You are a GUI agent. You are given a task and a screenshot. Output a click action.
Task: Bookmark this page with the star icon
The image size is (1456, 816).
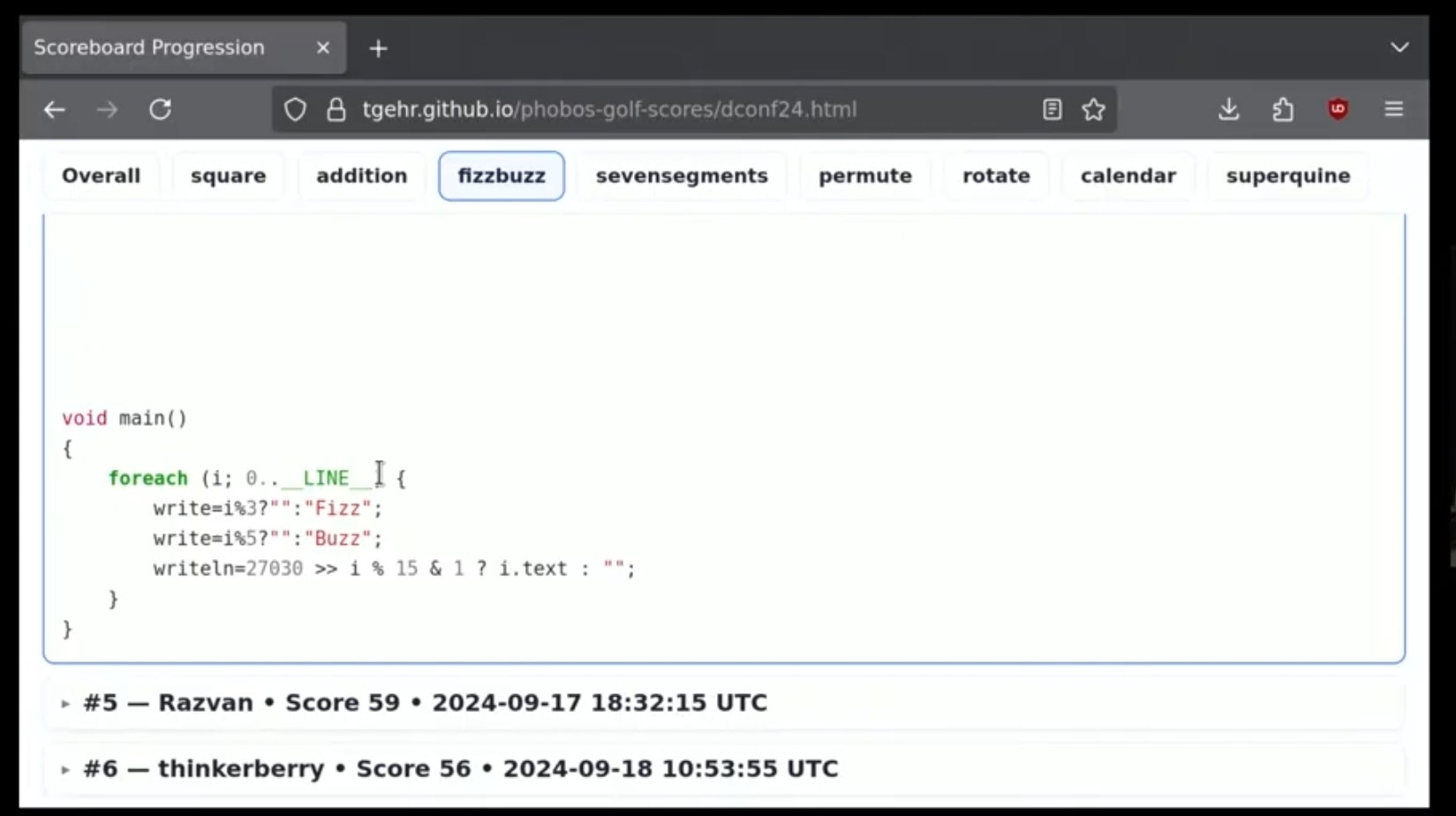(x=1093, y=110)
